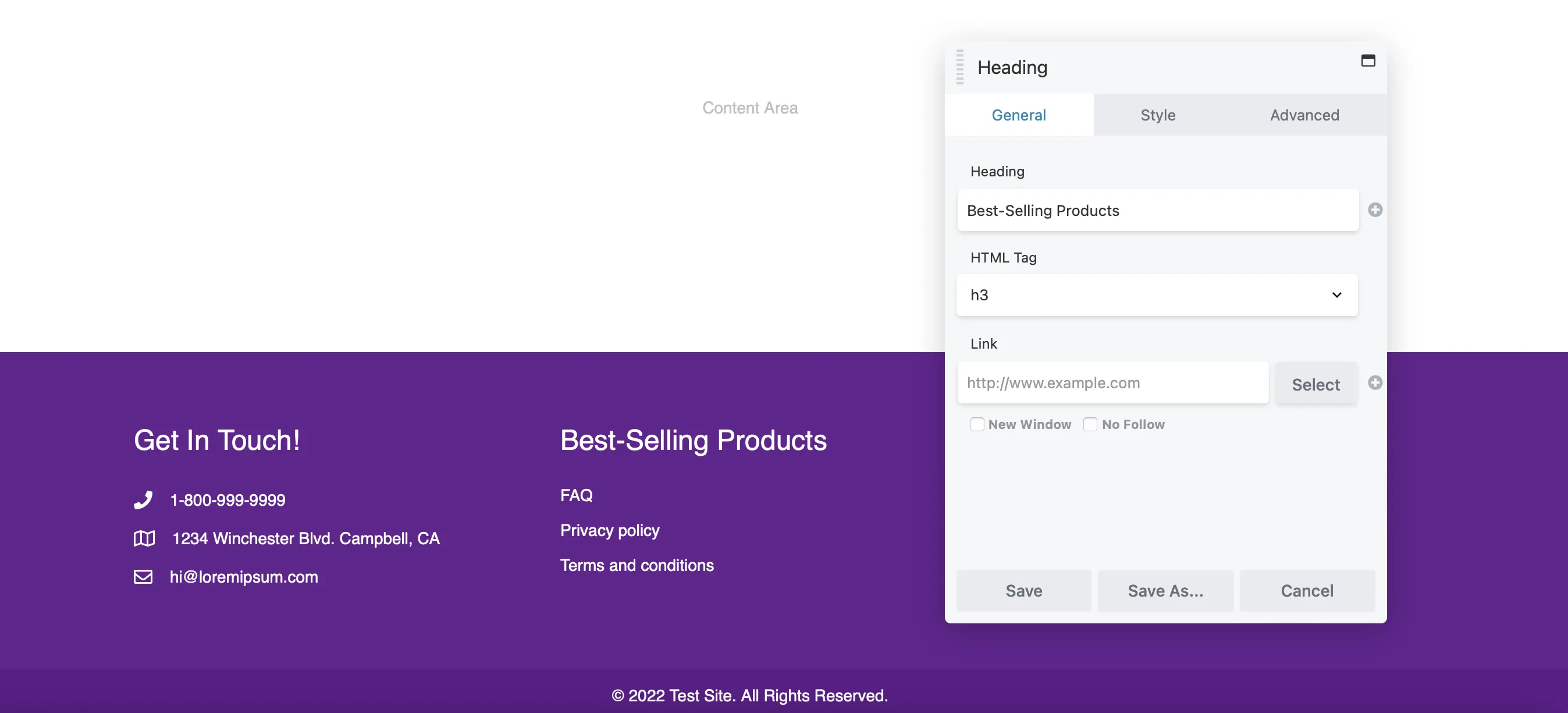This screenshot has width=1568, height=713.
Task: Enable the New Window option checkbox
Action: click(x=977, y=423)
